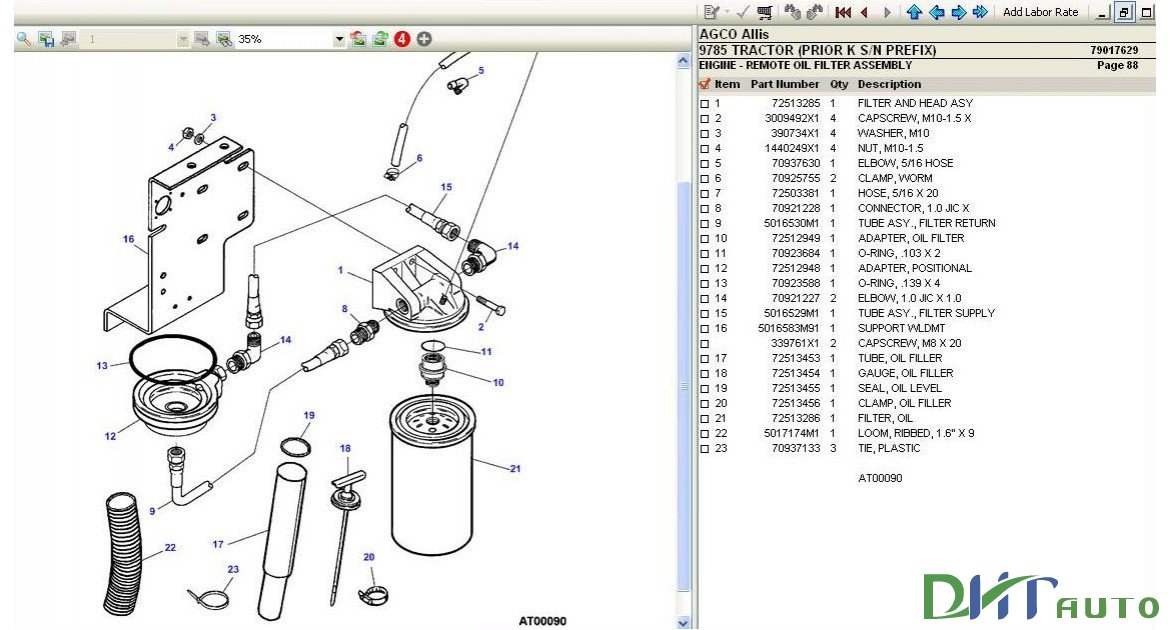Check the box for FILTER AND HEAD ASY

tap(705, 103)
